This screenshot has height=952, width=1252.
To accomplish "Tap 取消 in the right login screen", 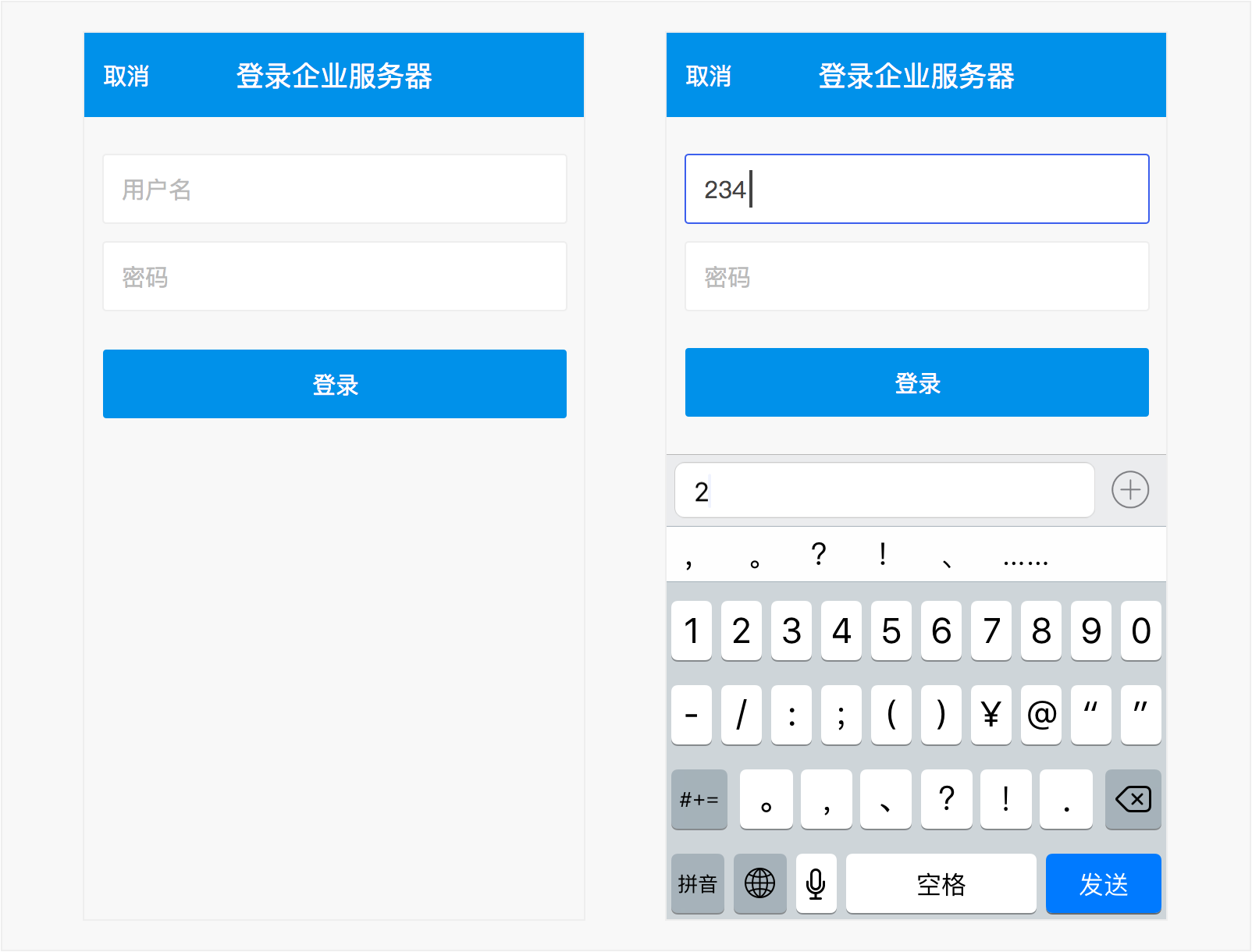I will click(x=709, y=76).
